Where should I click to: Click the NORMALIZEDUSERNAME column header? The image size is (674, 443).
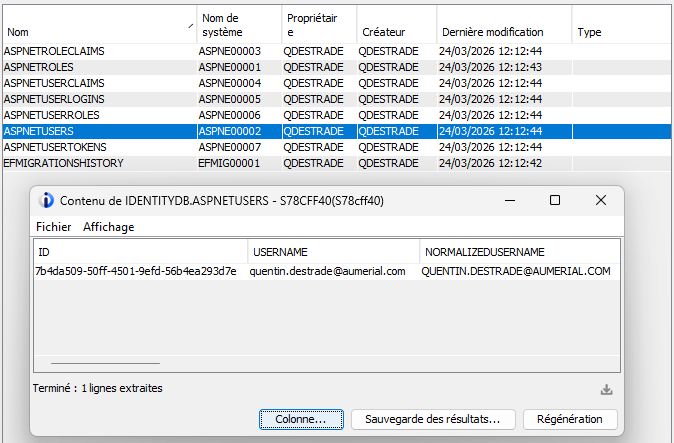click(520, 252)
